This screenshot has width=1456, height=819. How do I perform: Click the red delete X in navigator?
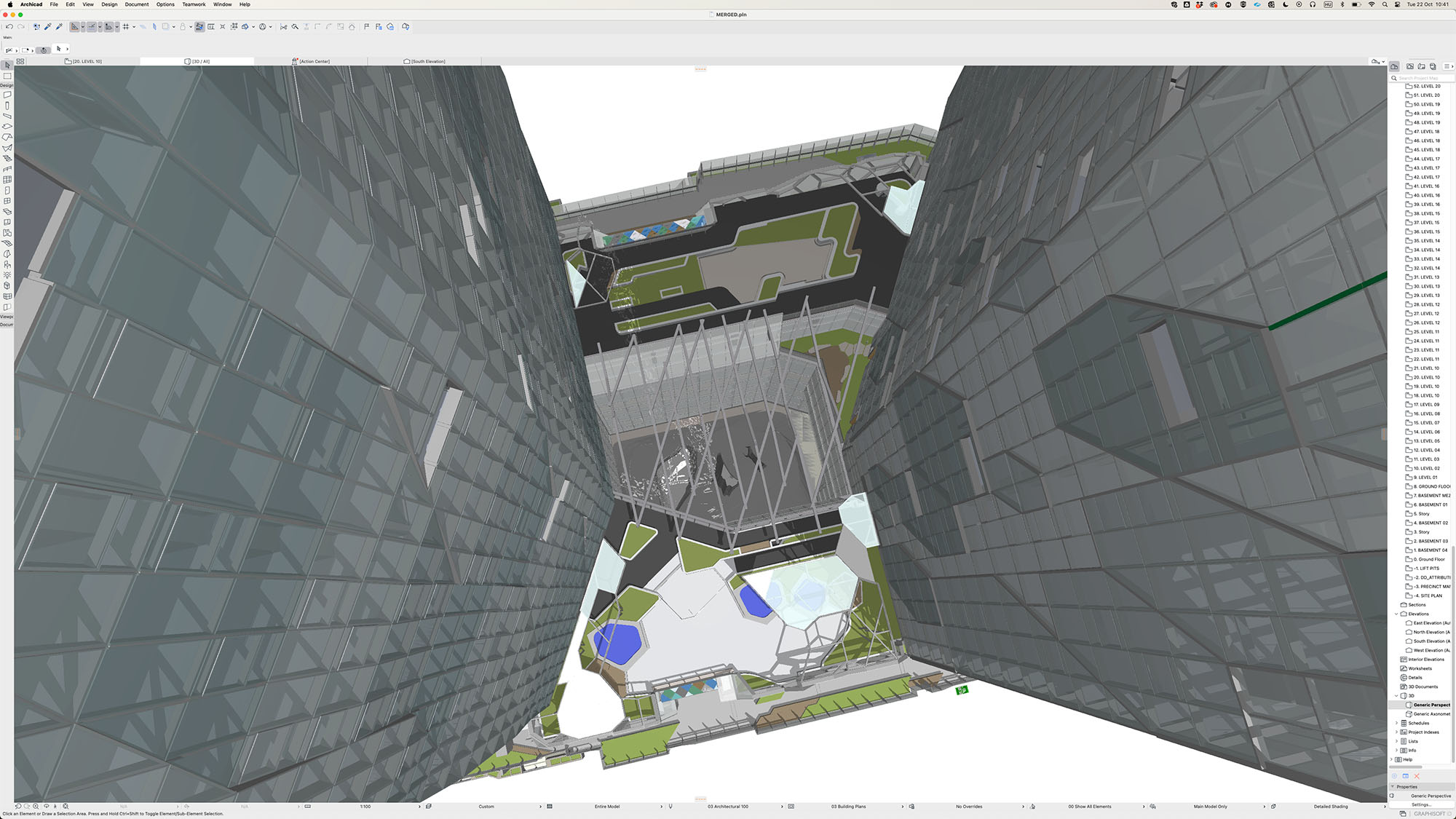point(1417,776)
